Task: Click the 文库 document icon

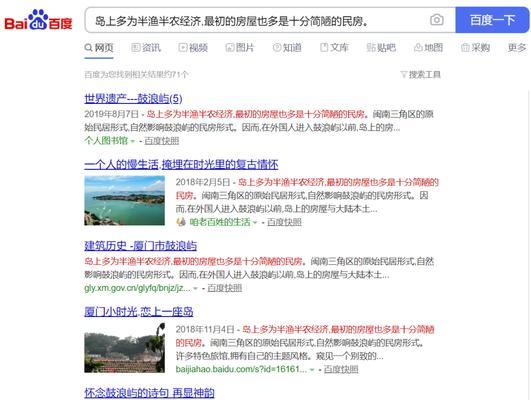Action: click(324, 48)
